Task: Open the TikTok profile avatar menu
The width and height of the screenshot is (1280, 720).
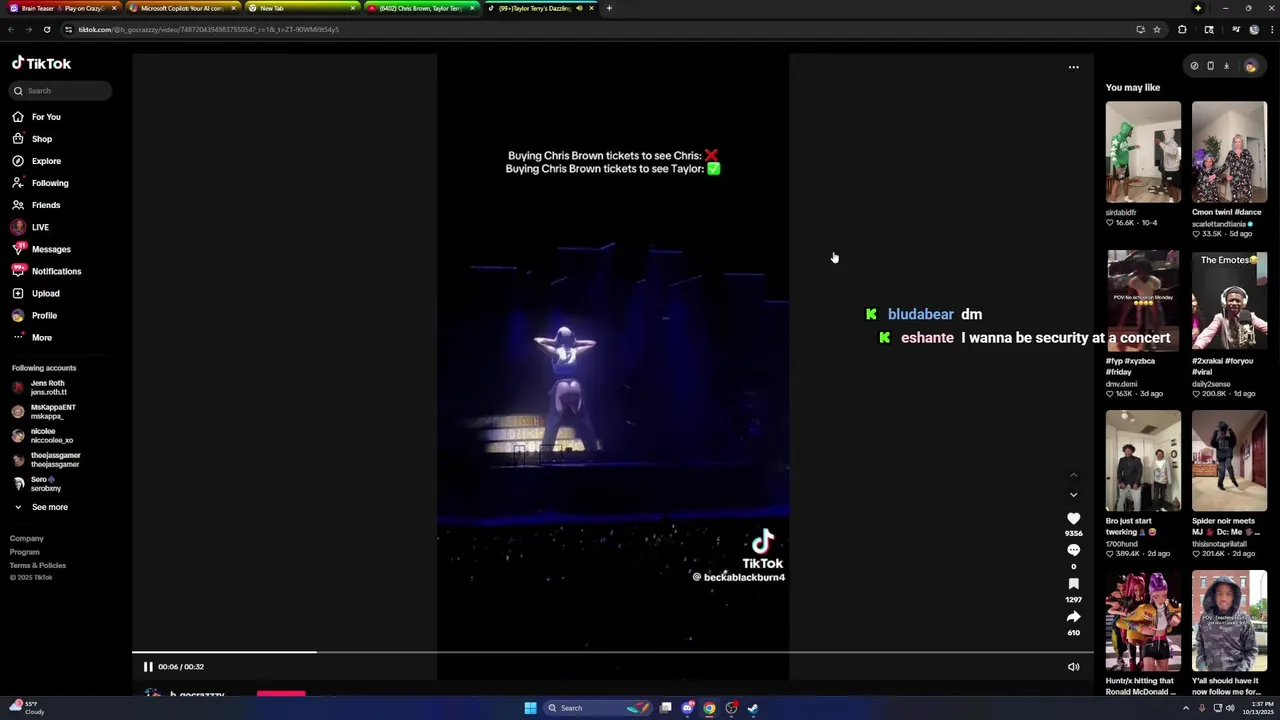Action: pyautogui.click(x=1250, y=66)
